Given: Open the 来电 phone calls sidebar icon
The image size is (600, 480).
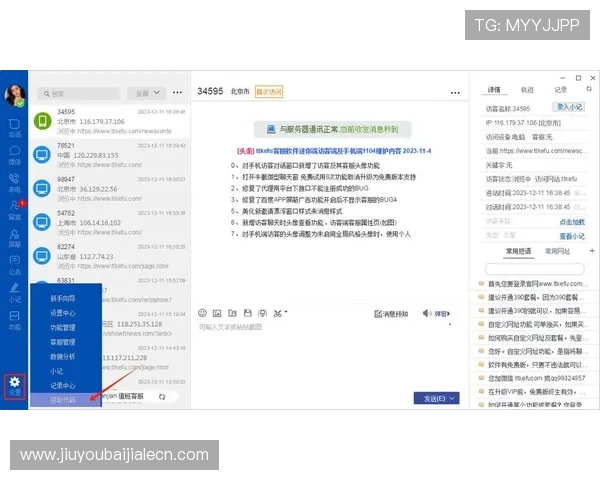Looking at the screenshot, I should (x=15, y=183).
